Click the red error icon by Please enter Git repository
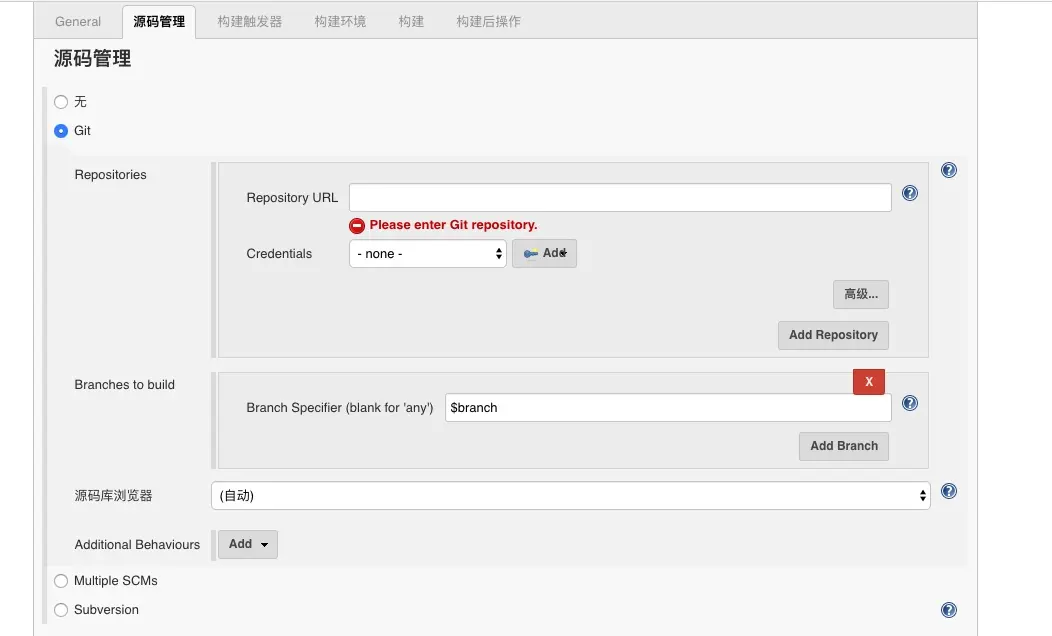 tap(357, 225)
